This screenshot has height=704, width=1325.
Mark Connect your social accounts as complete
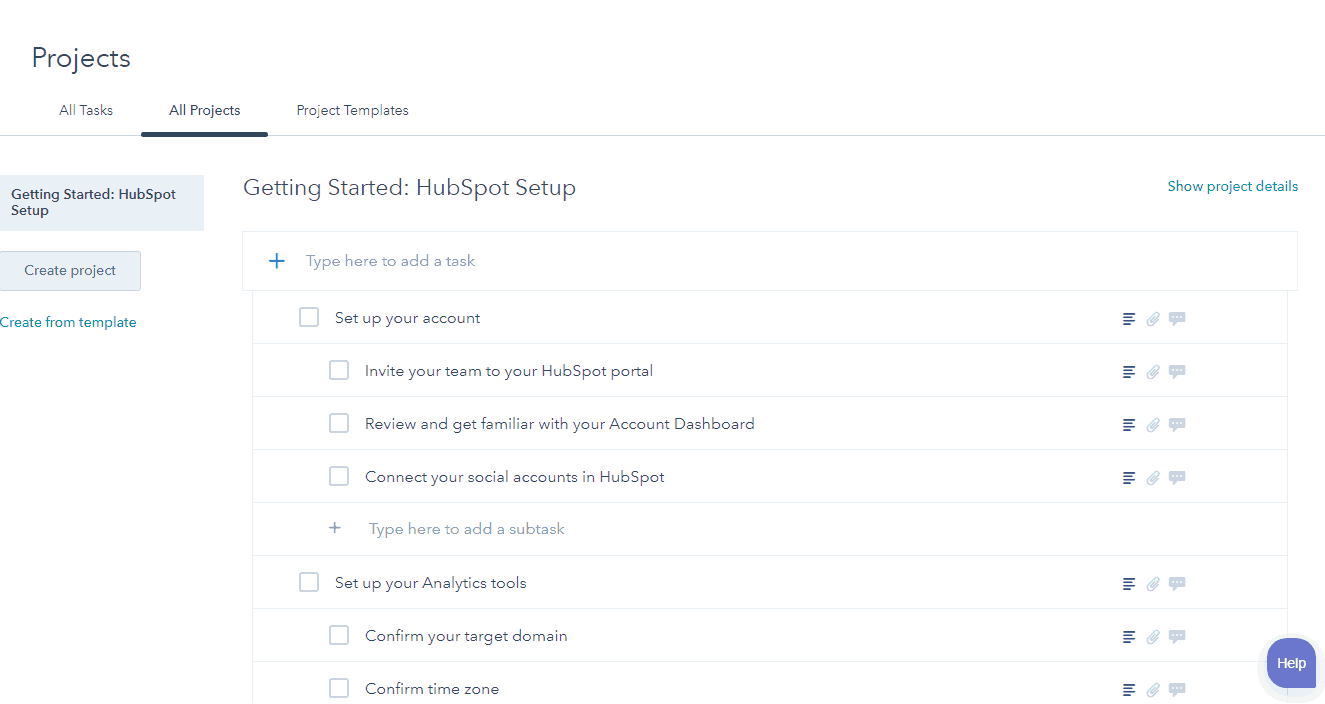(339, 476)
